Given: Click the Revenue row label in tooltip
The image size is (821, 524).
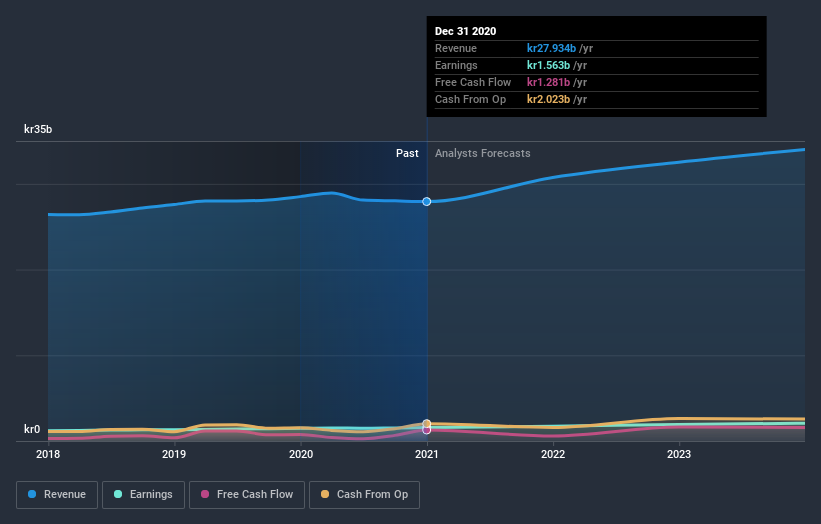Looking at the screenshot, I should pyautogui.click(x=456, y=48).
